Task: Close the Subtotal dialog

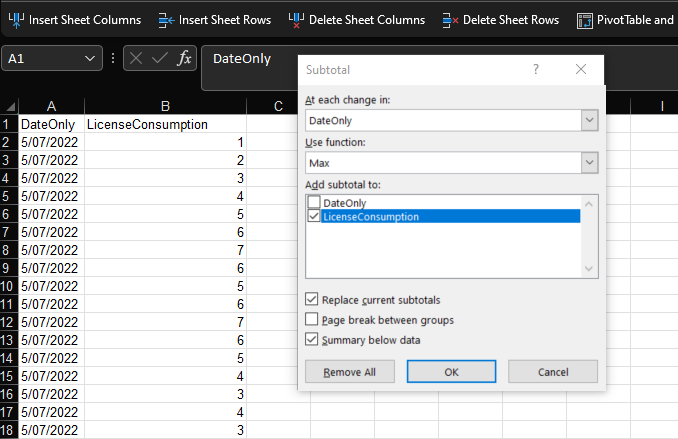Action: tap(581, 69)
